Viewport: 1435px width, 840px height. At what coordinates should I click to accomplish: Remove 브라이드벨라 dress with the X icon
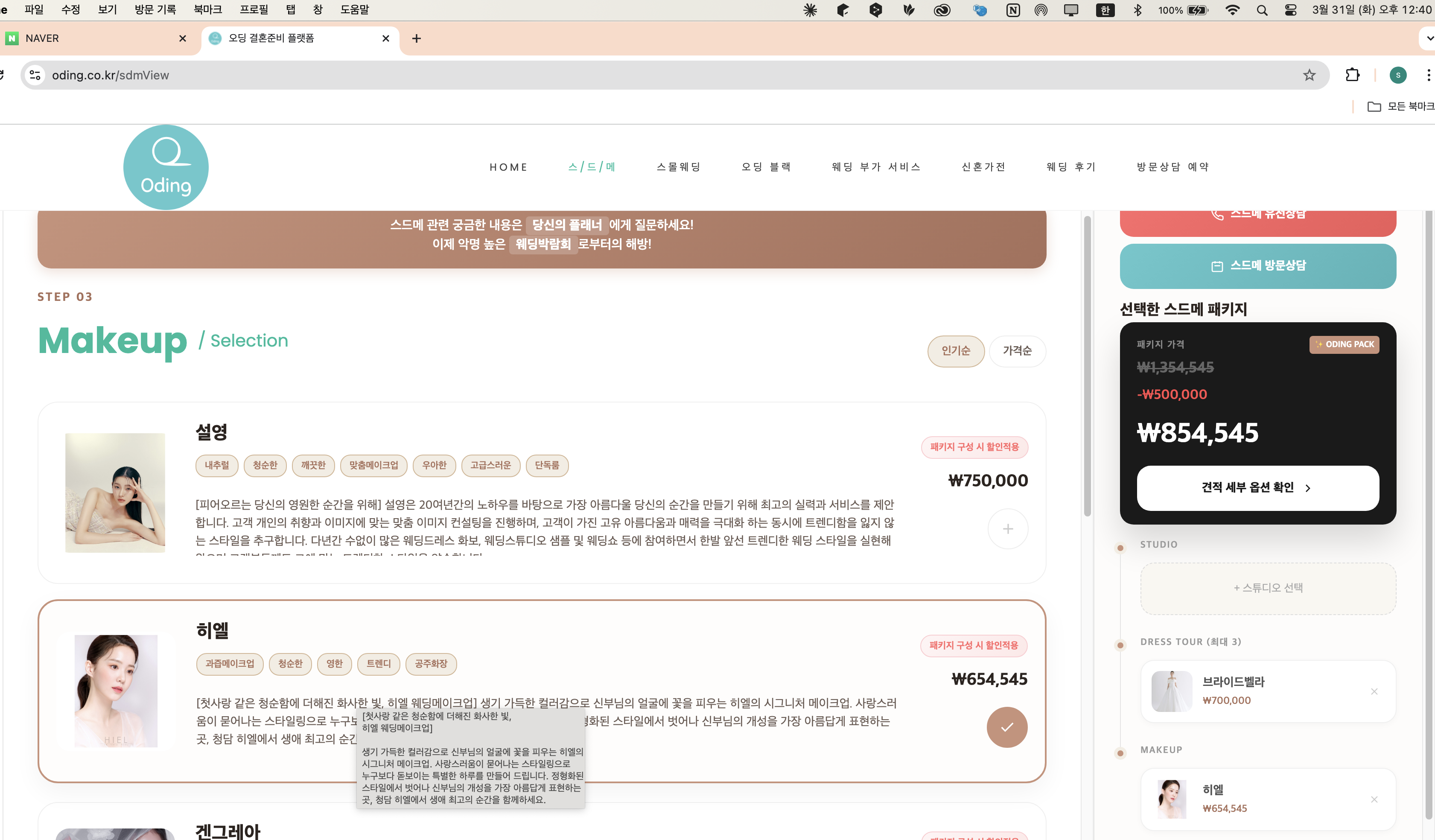pyautogui.click(x=1375, y=691)
